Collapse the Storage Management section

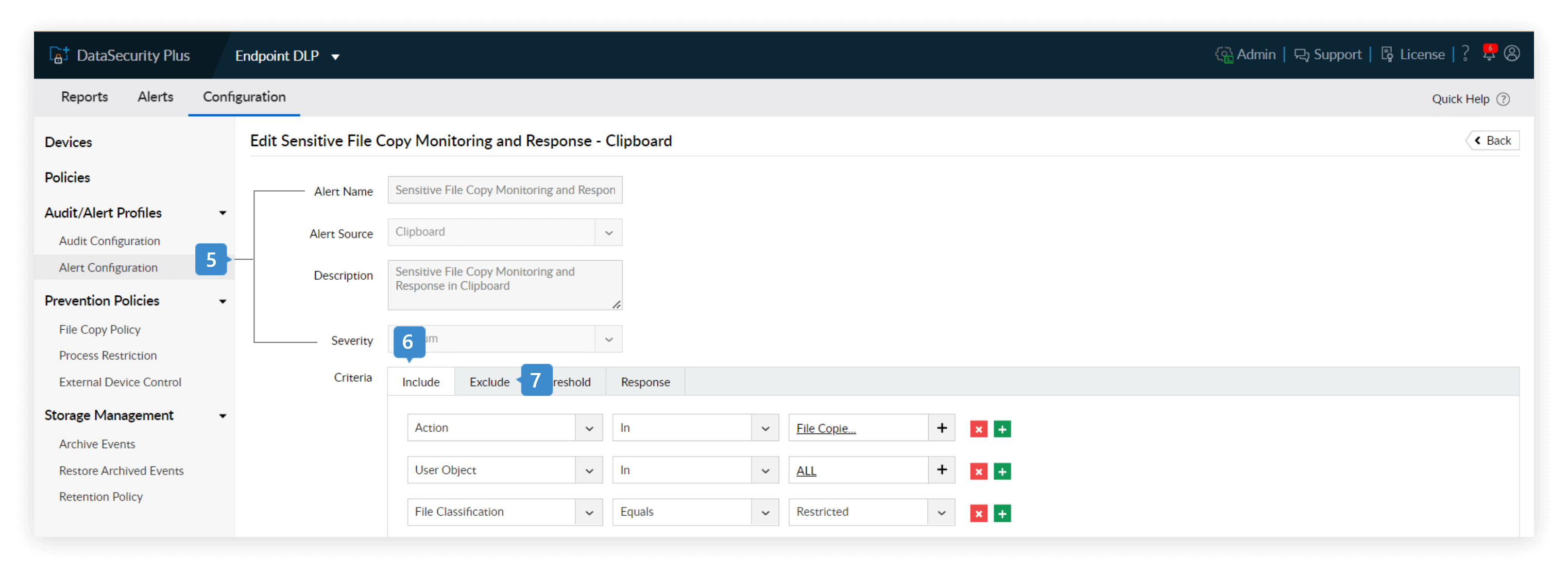click(x=223, y=416)
